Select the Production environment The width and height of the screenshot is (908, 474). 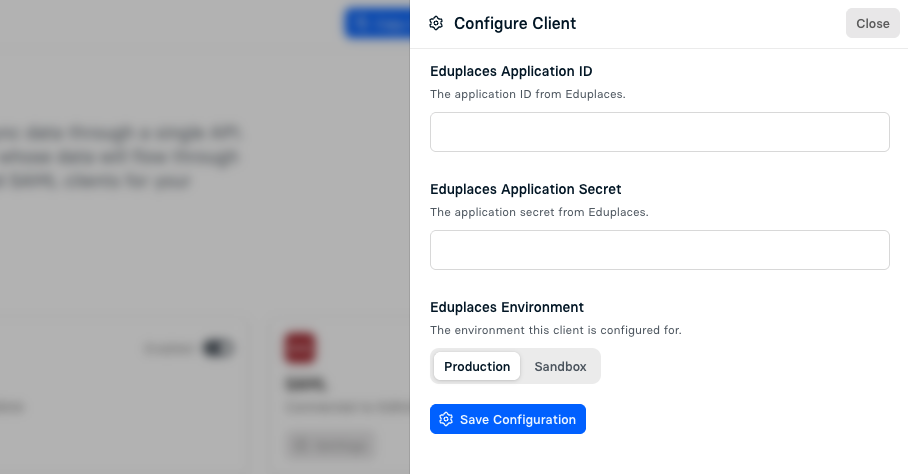coord(477,366)
